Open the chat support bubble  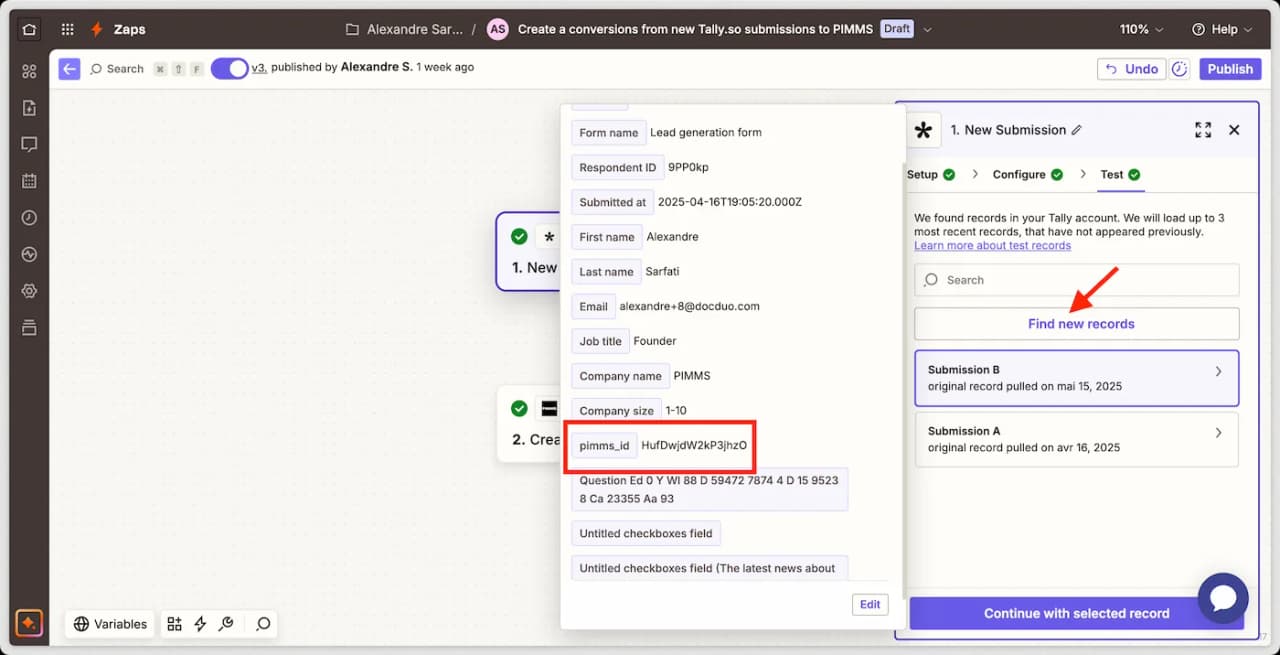pos(1222,598)
